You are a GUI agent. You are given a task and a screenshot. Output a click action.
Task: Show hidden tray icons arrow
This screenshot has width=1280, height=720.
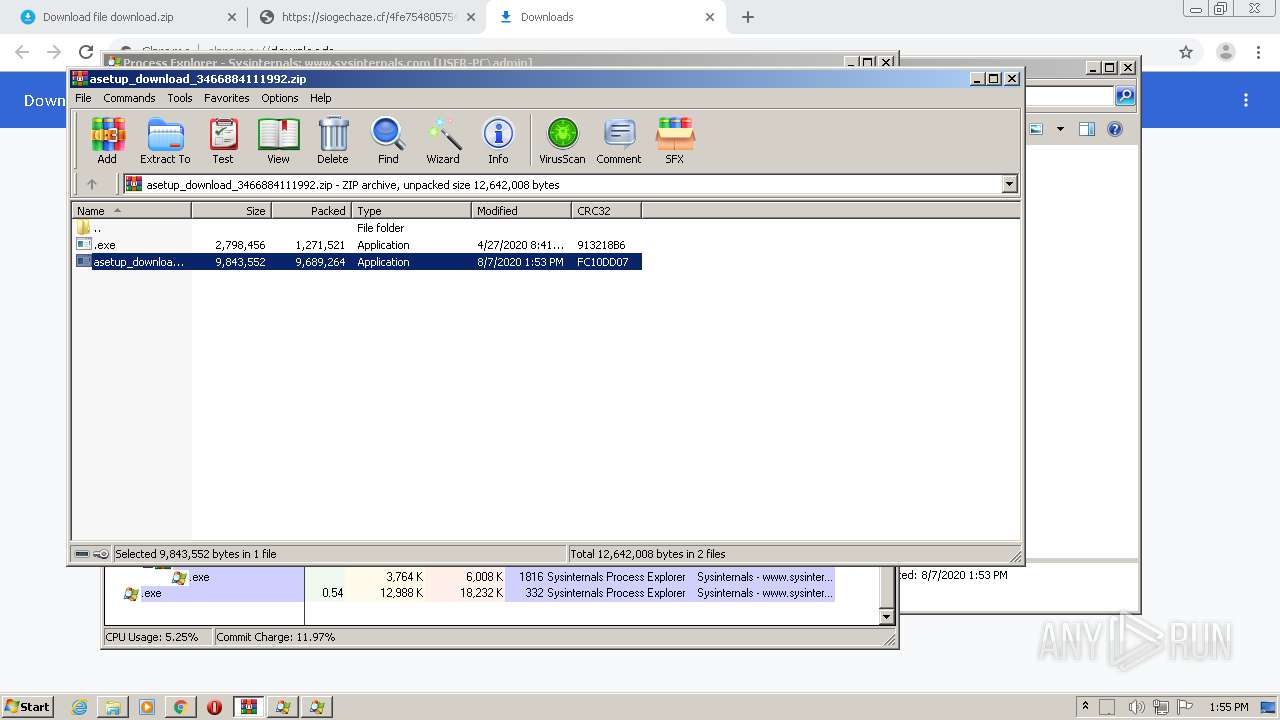[1087, 707]
